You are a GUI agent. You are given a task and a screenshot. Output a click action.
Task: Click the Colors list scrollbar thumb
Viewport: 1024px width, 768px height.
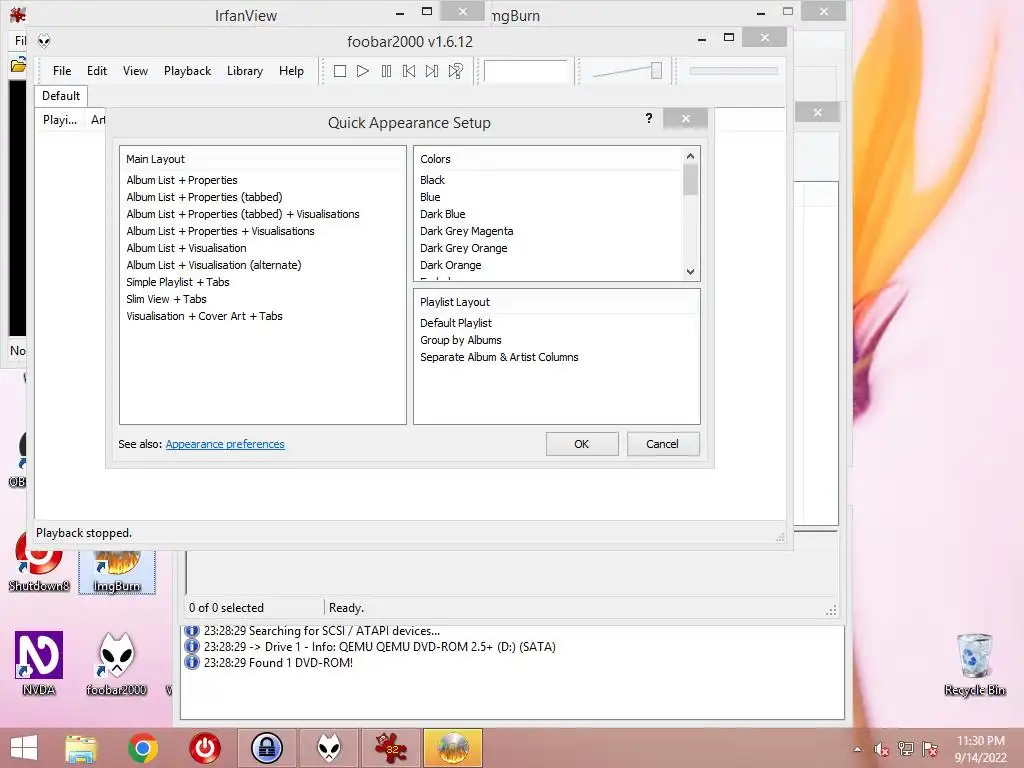(x=690, y=179)
